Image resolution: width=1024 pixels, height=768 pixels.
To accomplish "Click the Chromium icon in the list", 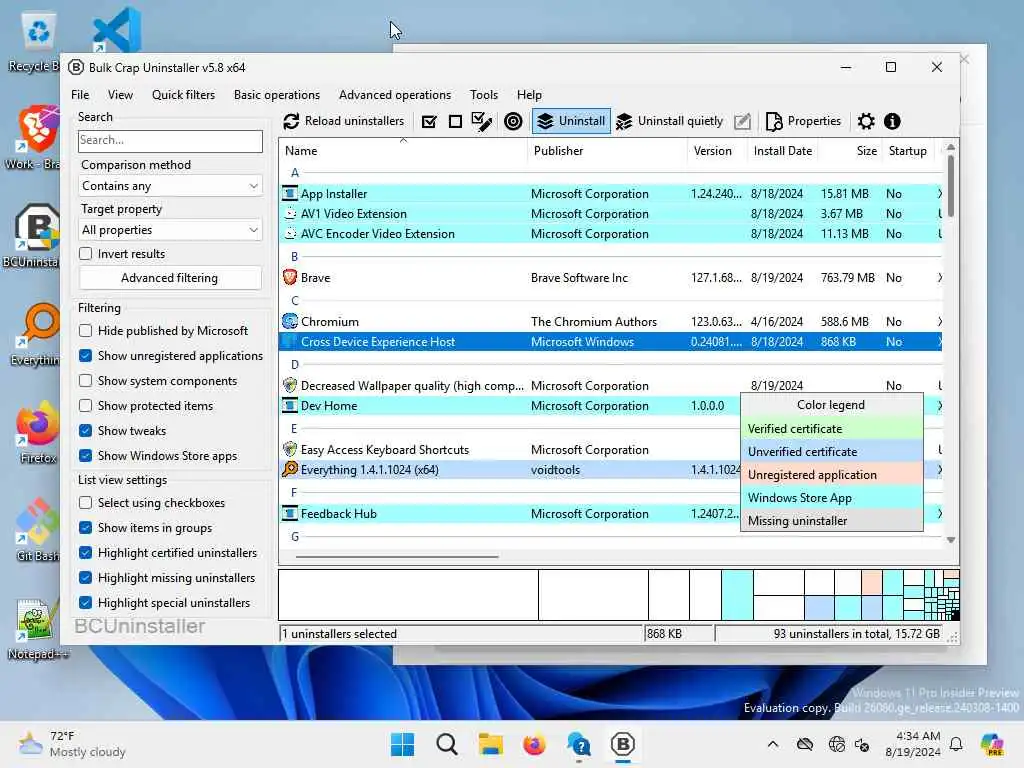I will (290, 321).
